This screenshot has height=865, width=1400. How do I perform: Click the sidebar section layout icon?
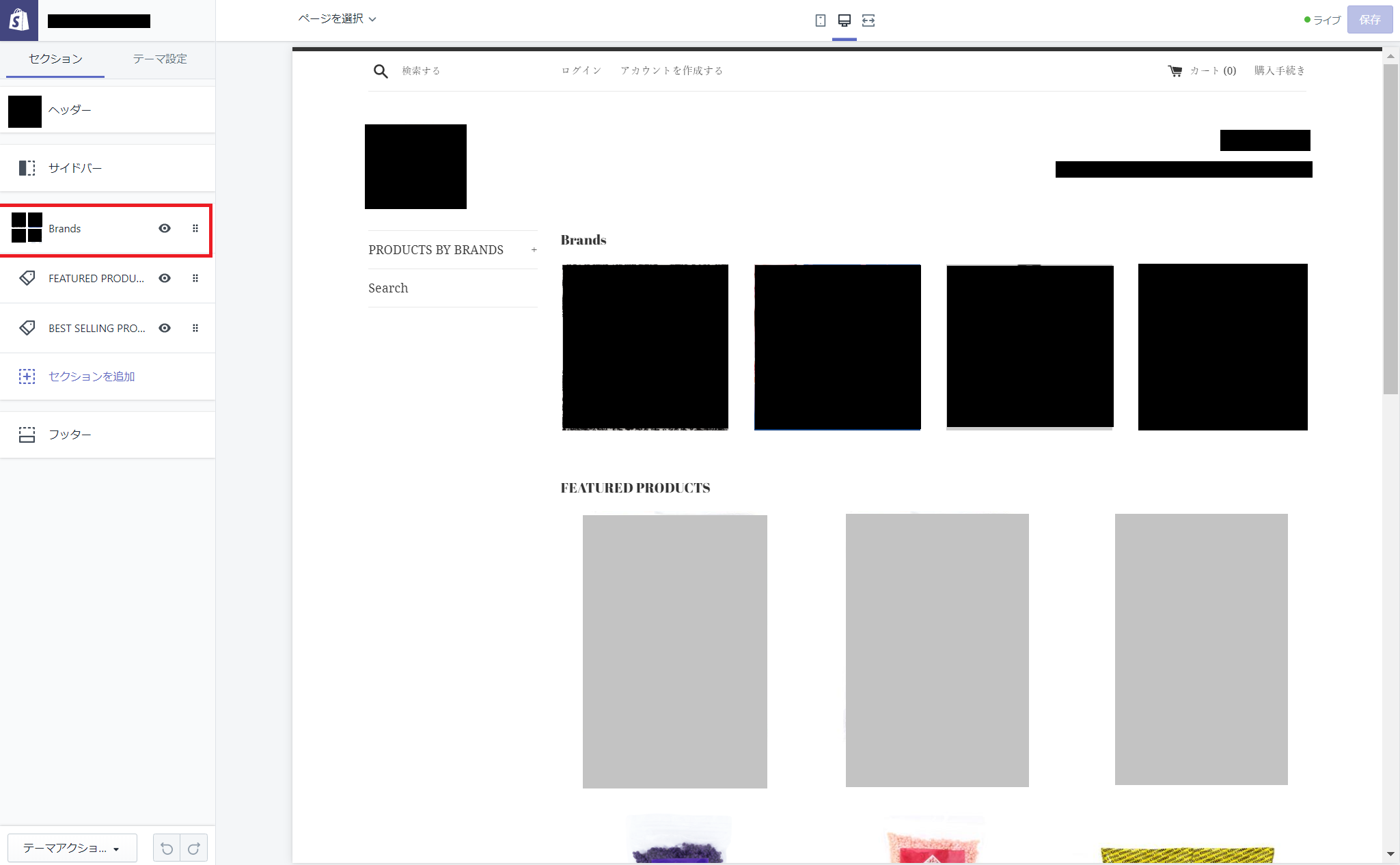[27, 168]
